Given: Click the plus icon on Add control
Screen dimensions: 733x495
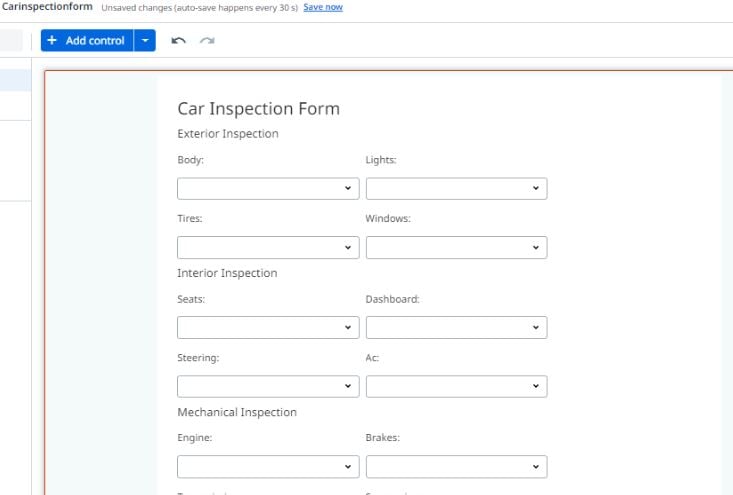Looking at the screenshot, I should (52, 41).
